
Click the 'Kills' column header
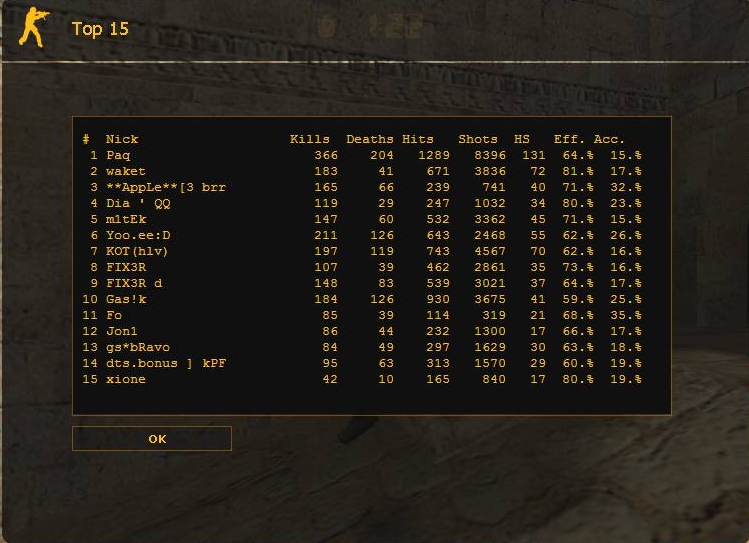coord(310,139)
